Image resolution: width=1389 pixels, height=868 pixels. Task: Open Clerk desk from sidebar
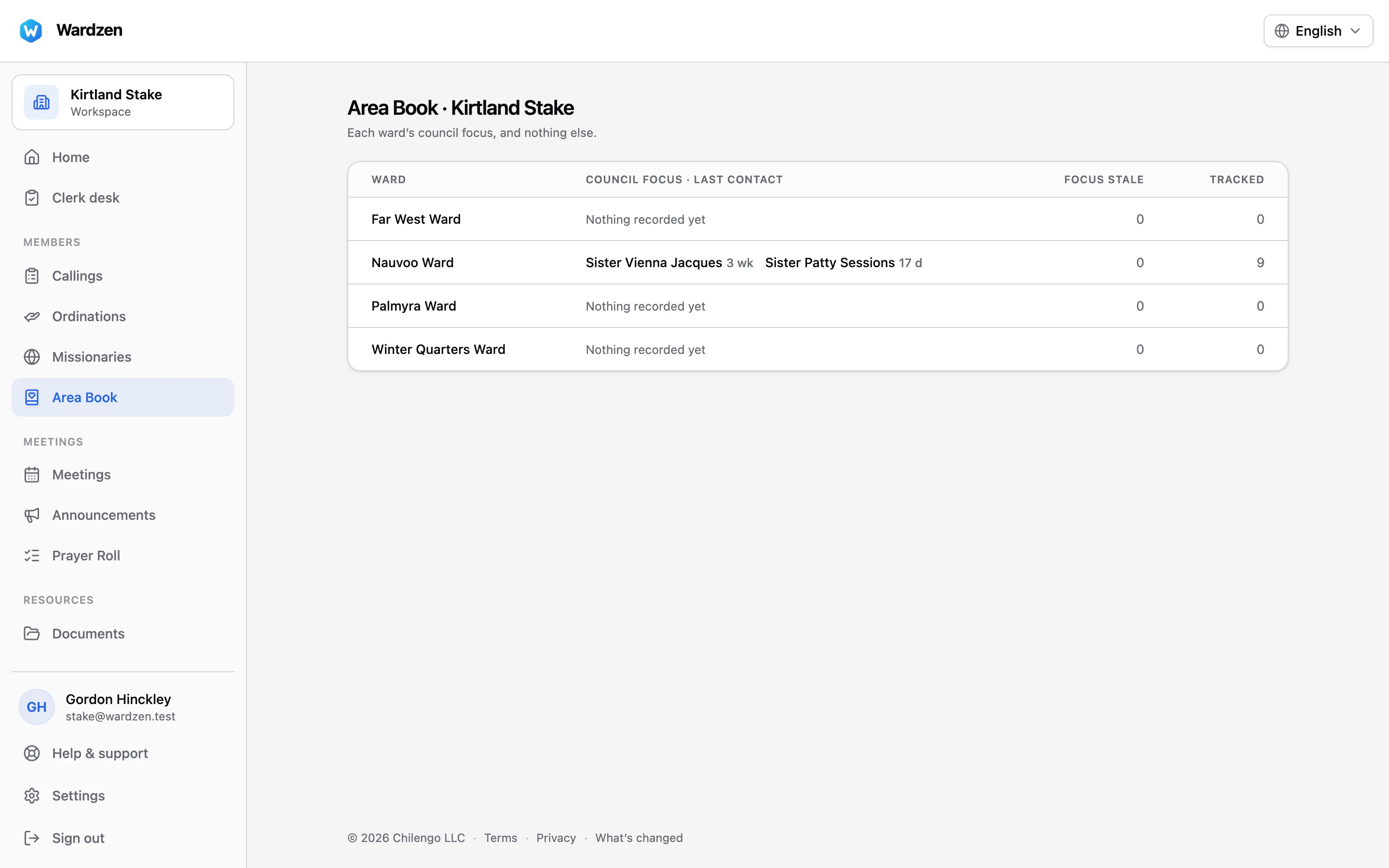click(x=123, y=198)
